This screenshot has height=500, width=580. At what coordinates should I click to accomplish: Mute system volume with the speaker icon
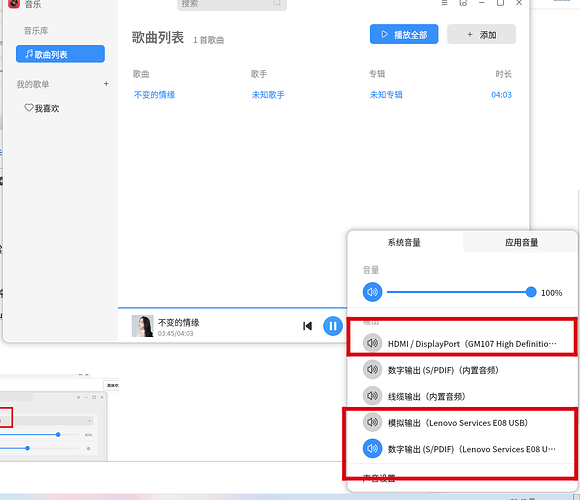pos(372,292)
